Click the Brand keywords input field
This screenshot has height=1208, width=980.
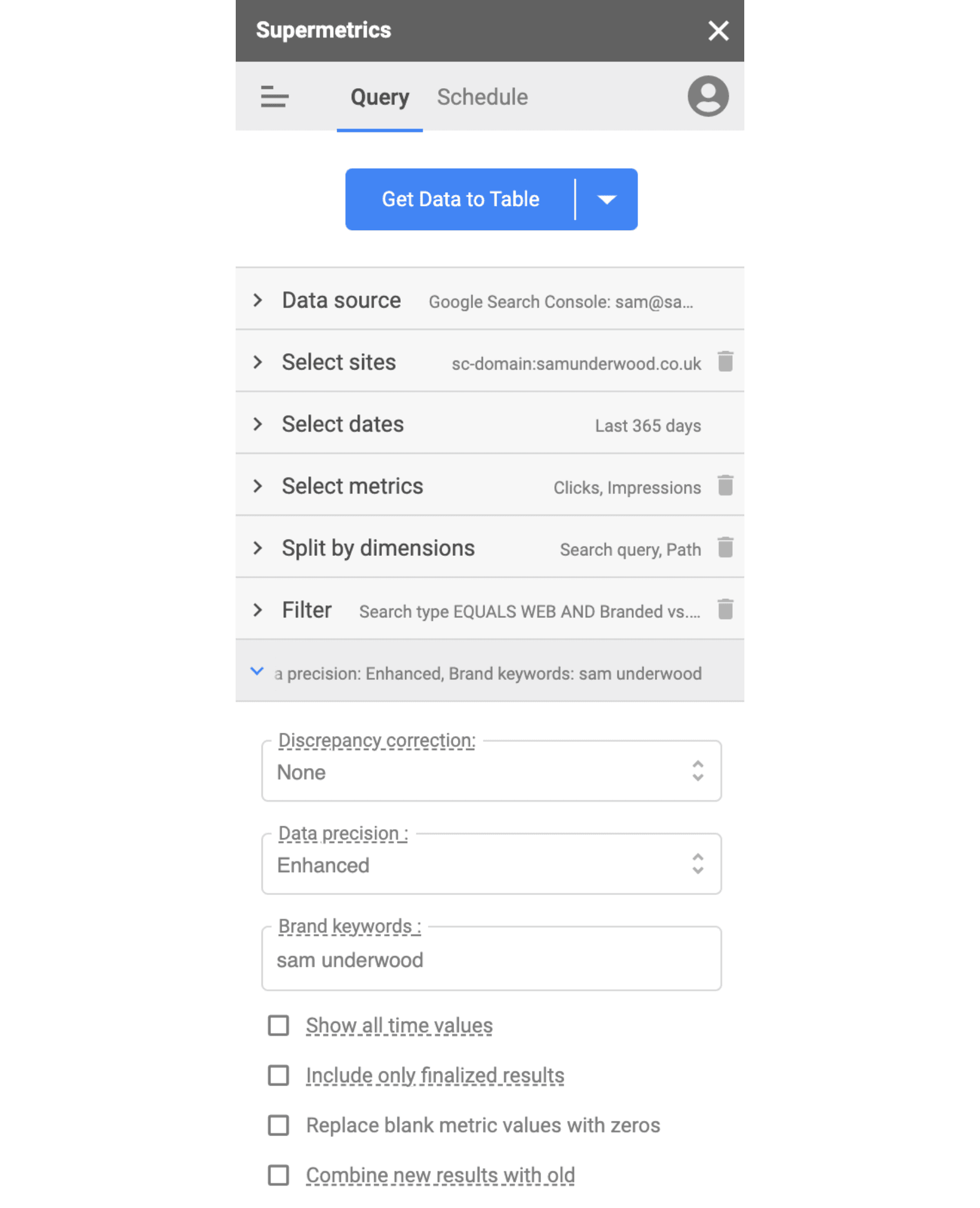pyautogui.click(x=491, y=959)
